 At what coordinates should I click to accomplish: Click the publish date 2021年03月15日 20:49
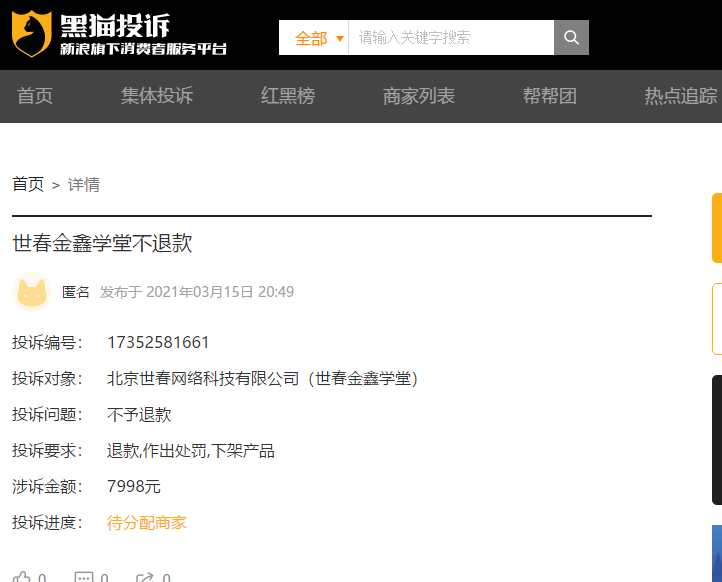[220, 292]
